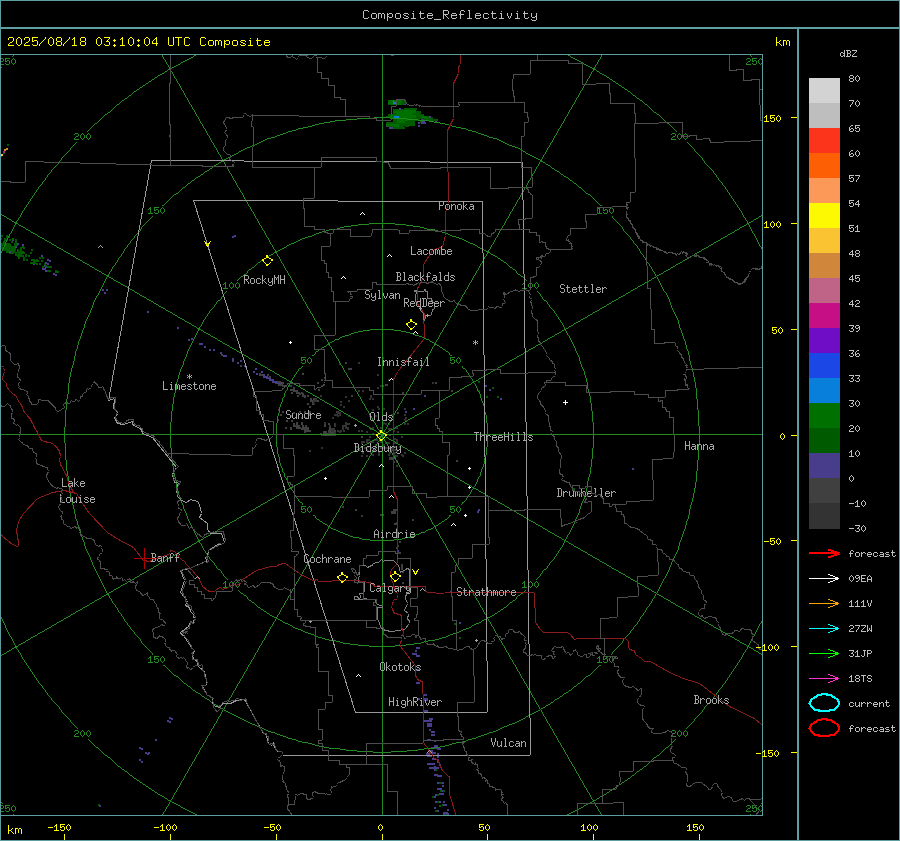Click the yellow diamond radar center marker at Olds

click(x=381, y=436)
